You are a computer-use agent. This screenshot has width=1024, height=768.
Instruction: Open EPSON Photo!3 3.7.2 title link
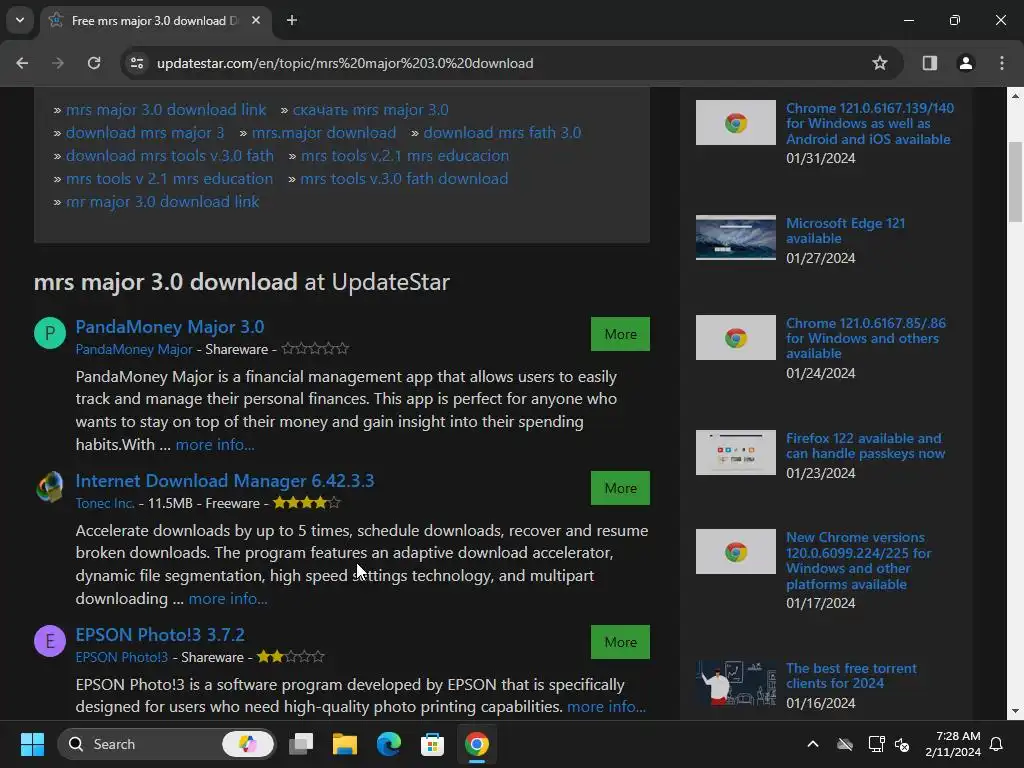point(160,635)
